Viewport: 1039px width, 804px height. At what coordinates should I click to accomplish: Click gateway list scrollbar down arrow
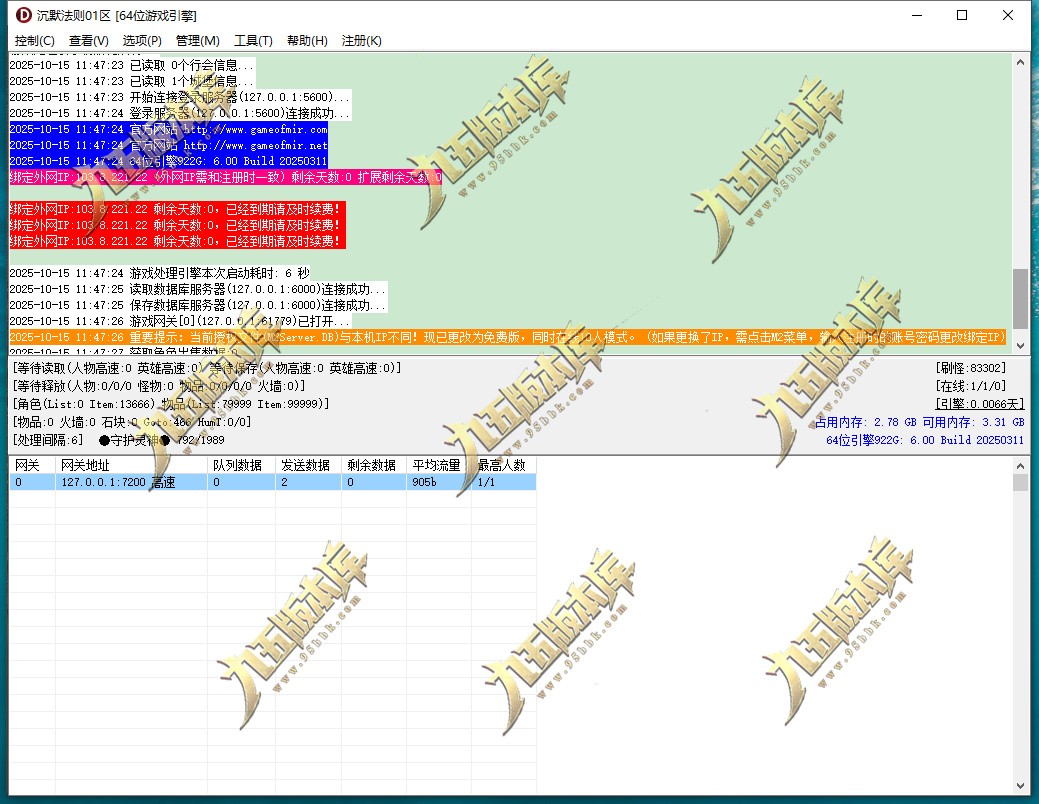coord(1020,786)
